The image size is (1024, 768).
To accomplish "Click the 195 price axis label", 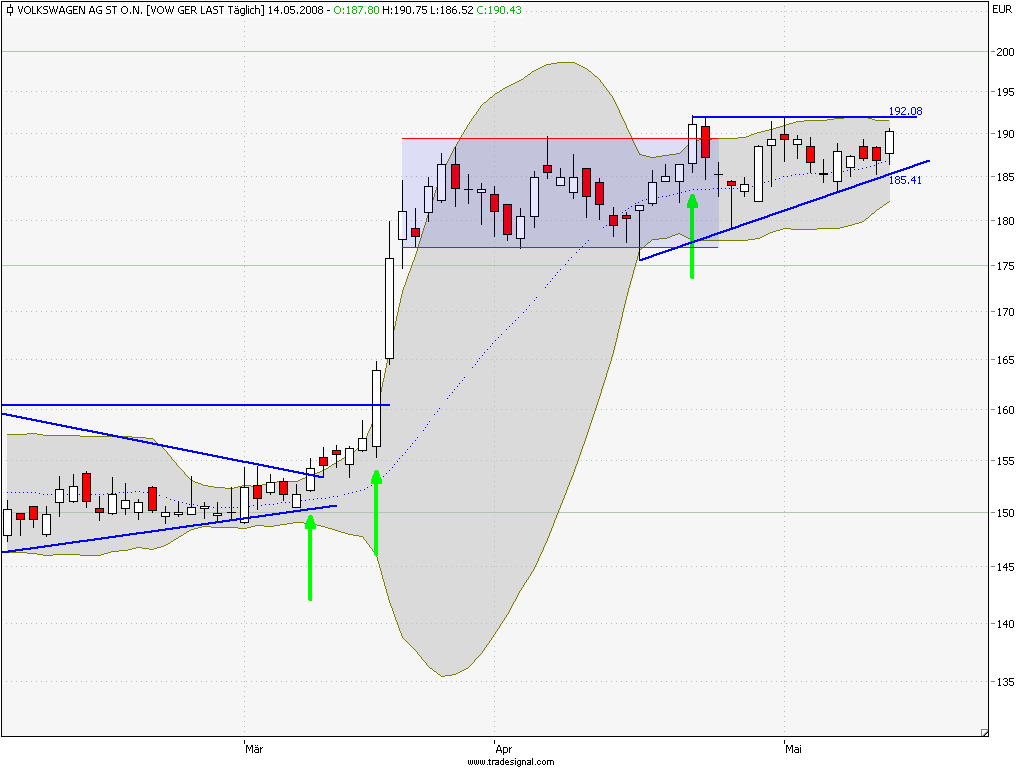I will (1005, 92).
